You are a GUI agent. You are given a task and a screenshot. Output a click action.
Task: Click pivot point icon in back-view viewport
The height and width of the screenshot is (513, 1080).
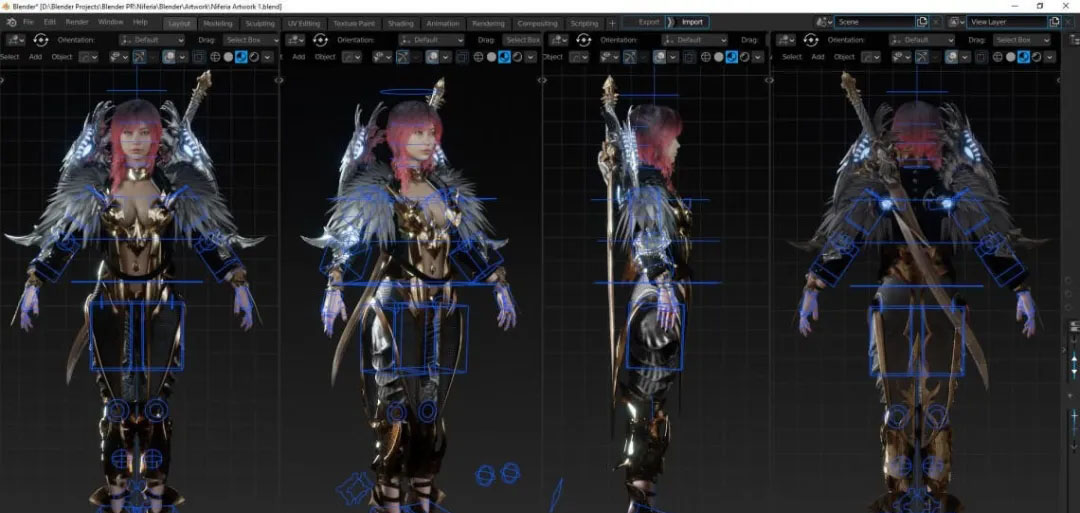(811, 40)
